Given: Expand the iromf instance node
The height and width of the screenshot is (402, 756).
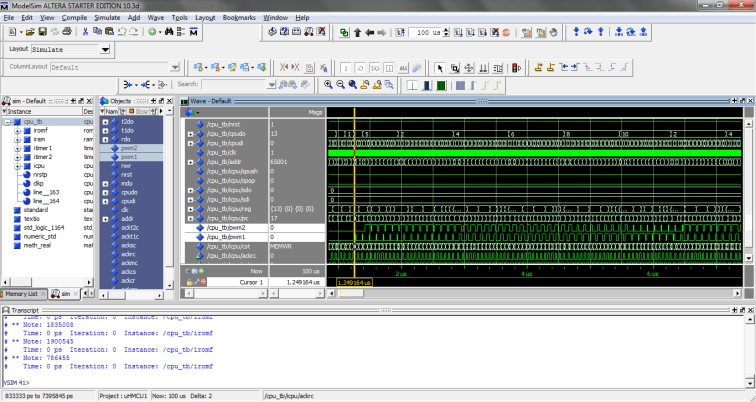Looking at the screenshot, I should [x=17, y=130].
